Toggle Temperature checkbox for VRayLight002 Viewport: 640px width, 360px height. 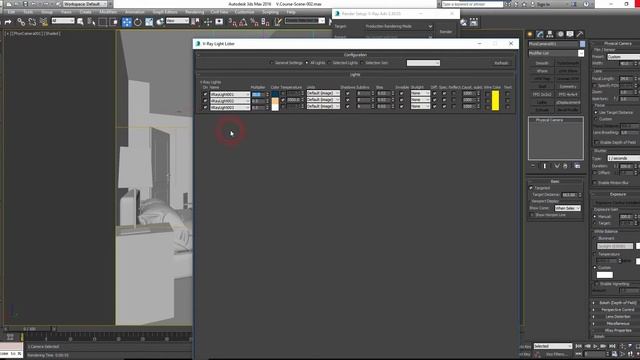(282, 100)
